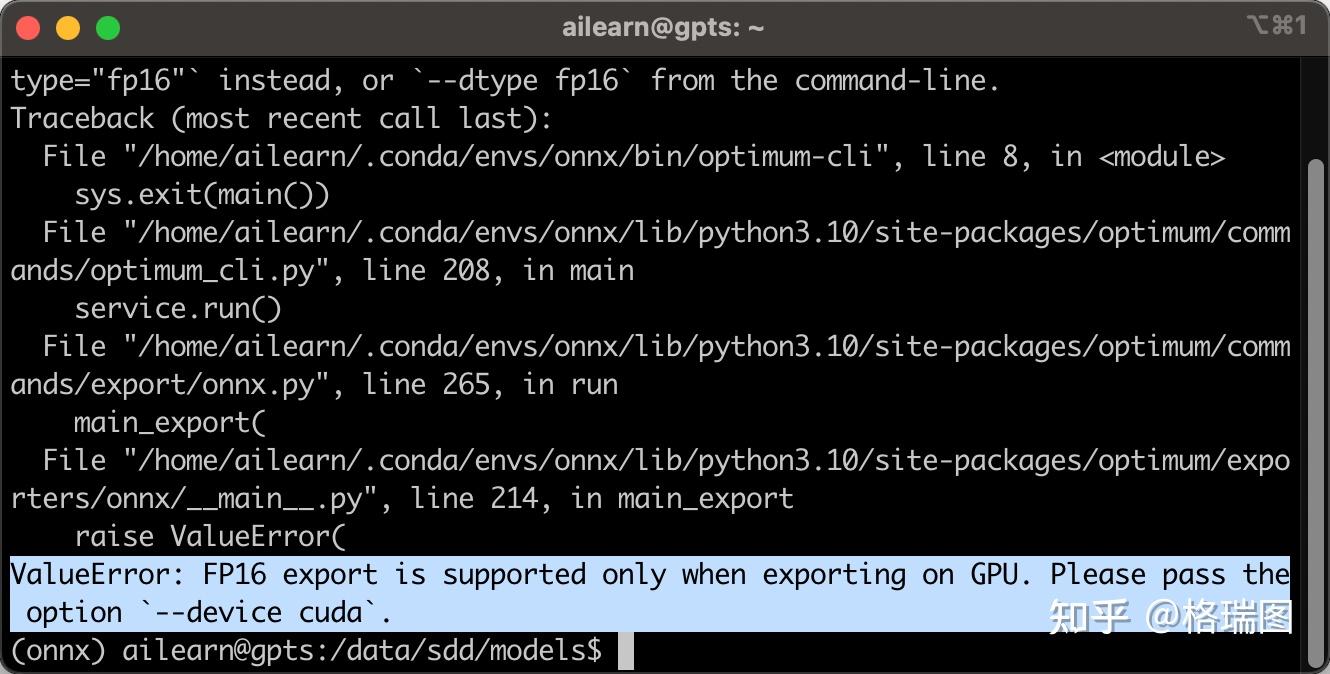Click the sys.exit(main()) code line

pyautogui.click(x=202, y=194)
